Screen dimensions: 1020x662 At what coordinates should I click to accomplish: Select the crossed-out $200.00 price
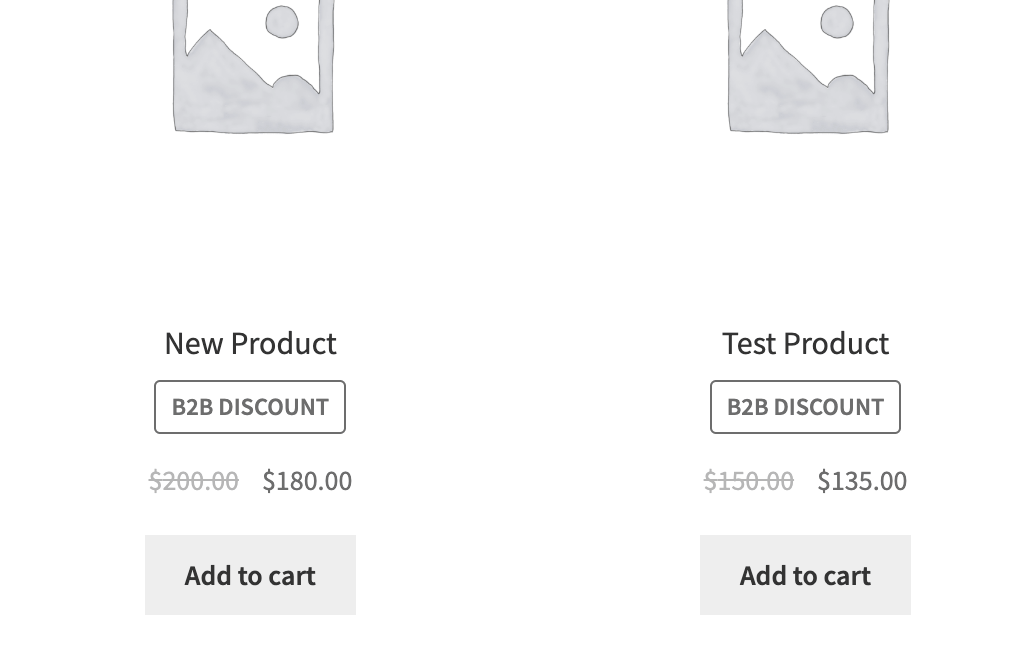[x=194, y=481]
